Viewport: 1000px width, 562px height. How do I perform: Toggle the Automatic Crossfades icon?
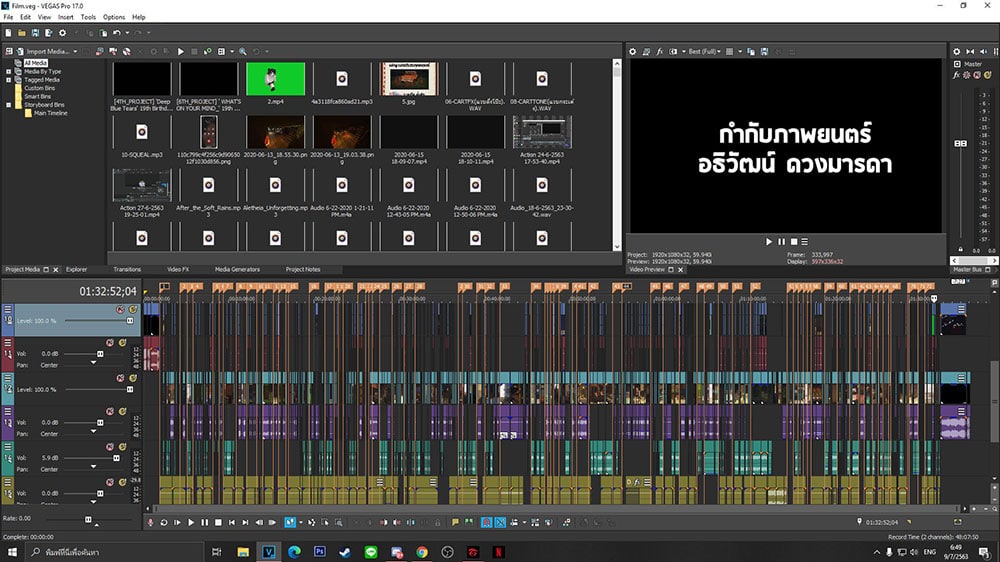point(500,522)
